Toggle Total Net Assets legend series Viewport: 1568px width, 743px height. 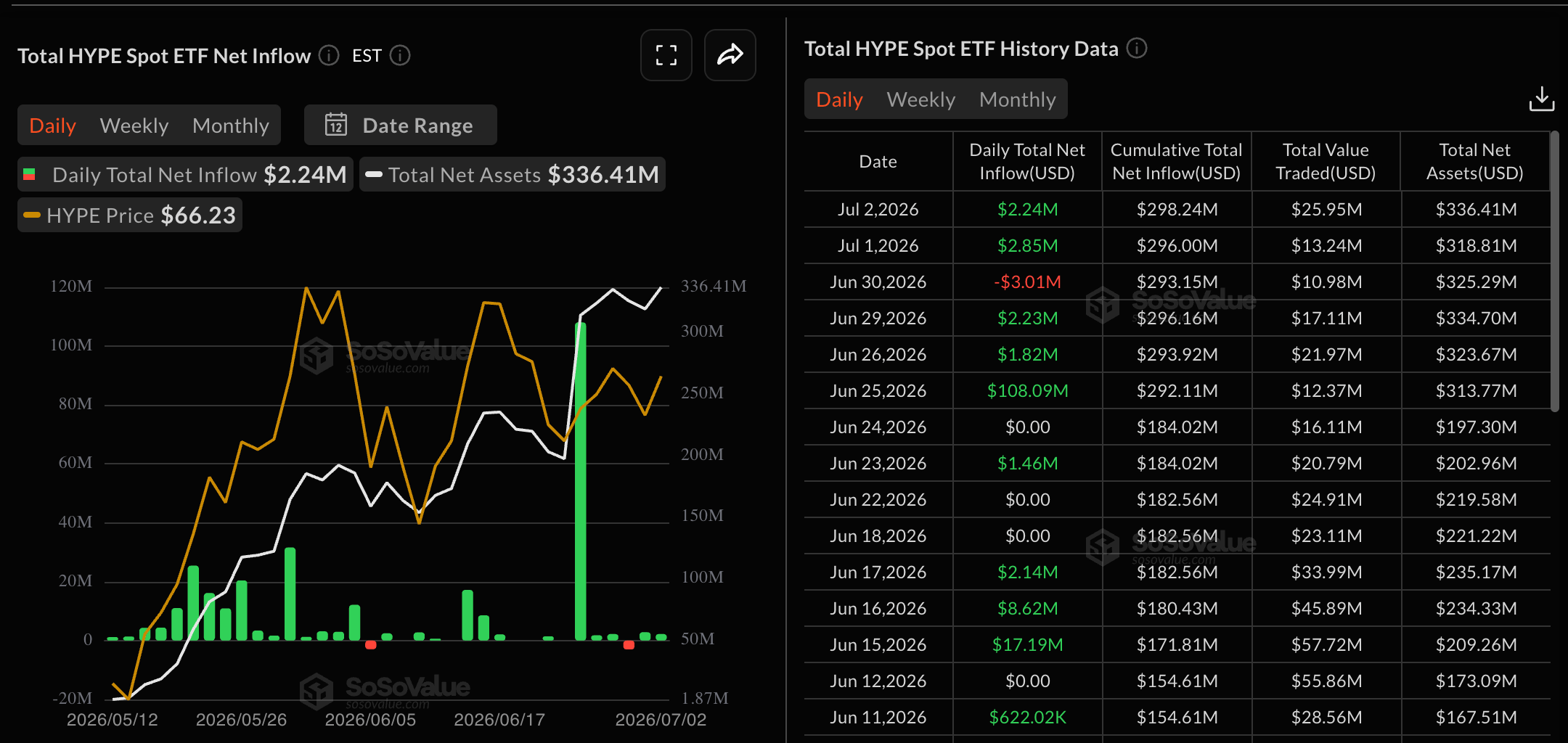(513, 174)
